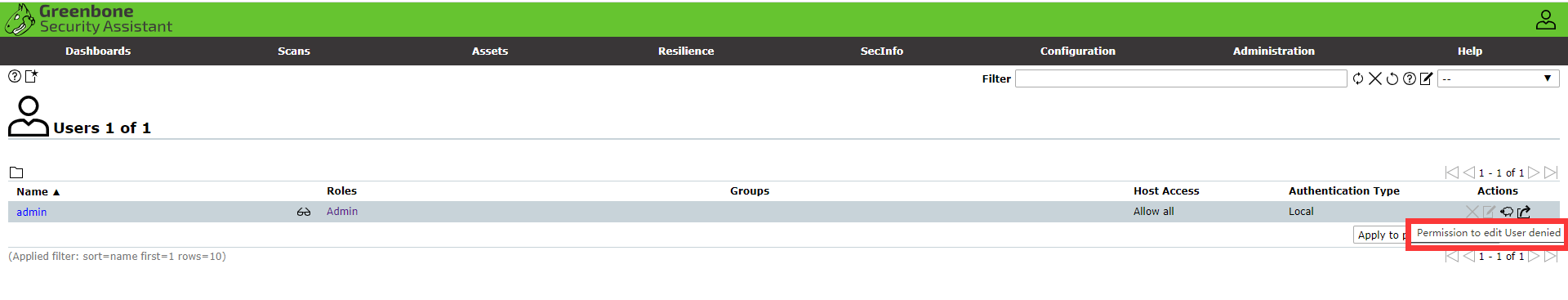The width and height of the screenshot is (1568, 300).
Task: Remove the filter using the X icon
Action: (x=1375, y=78)
